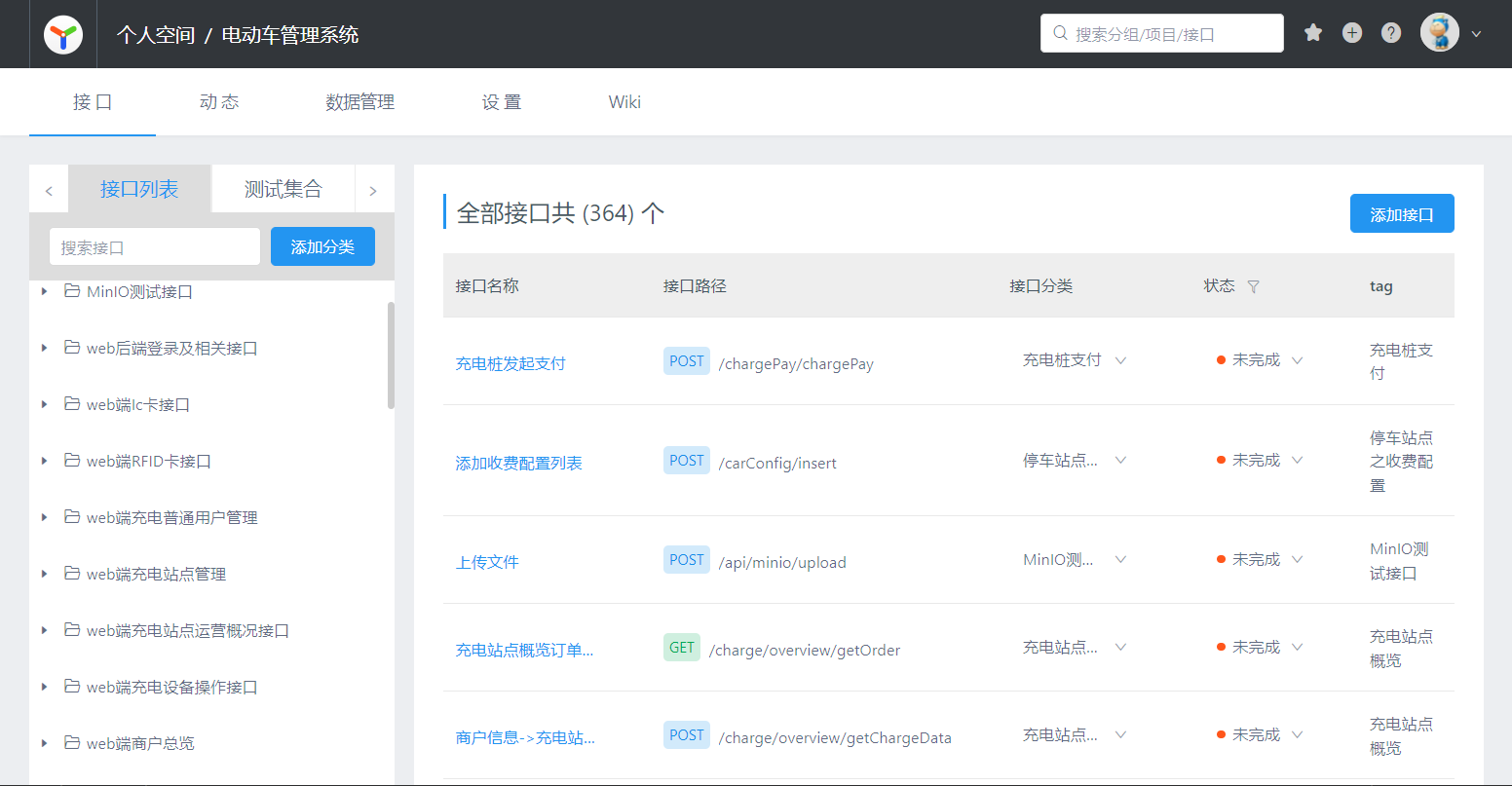Expand the MinIO测试接口 tree node
This screenshot has width=1512, height=786.
tap(44, 291)
